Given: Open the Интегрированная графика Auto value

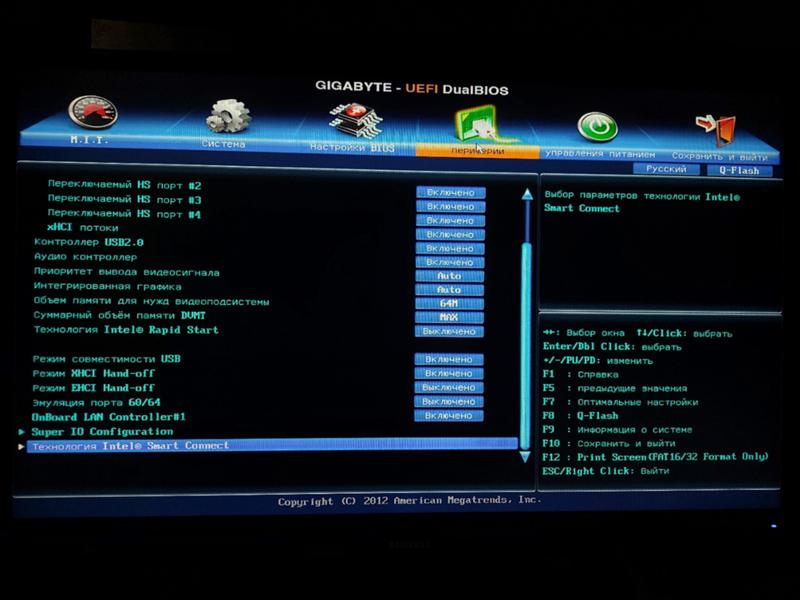Looking at the screenshot, I should coord(449,289).
